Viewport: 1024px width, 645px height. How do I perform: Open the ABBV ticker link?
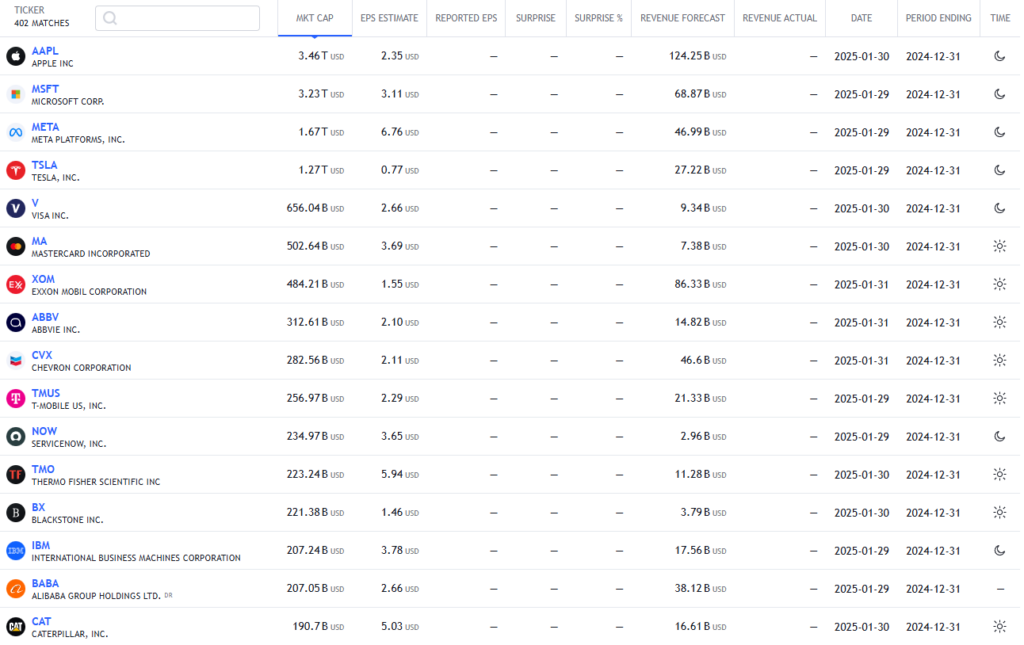(45, 317)
